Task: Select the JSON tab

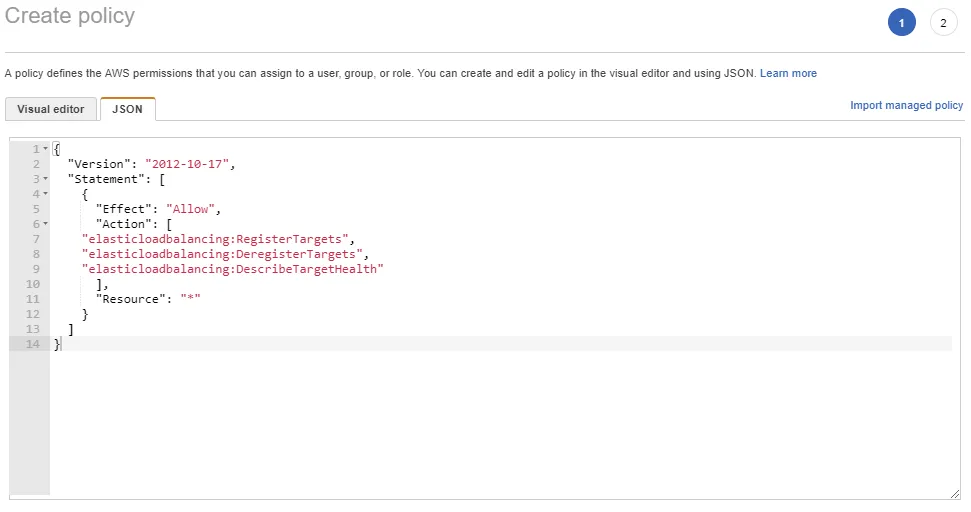Action: click(127, 109)
